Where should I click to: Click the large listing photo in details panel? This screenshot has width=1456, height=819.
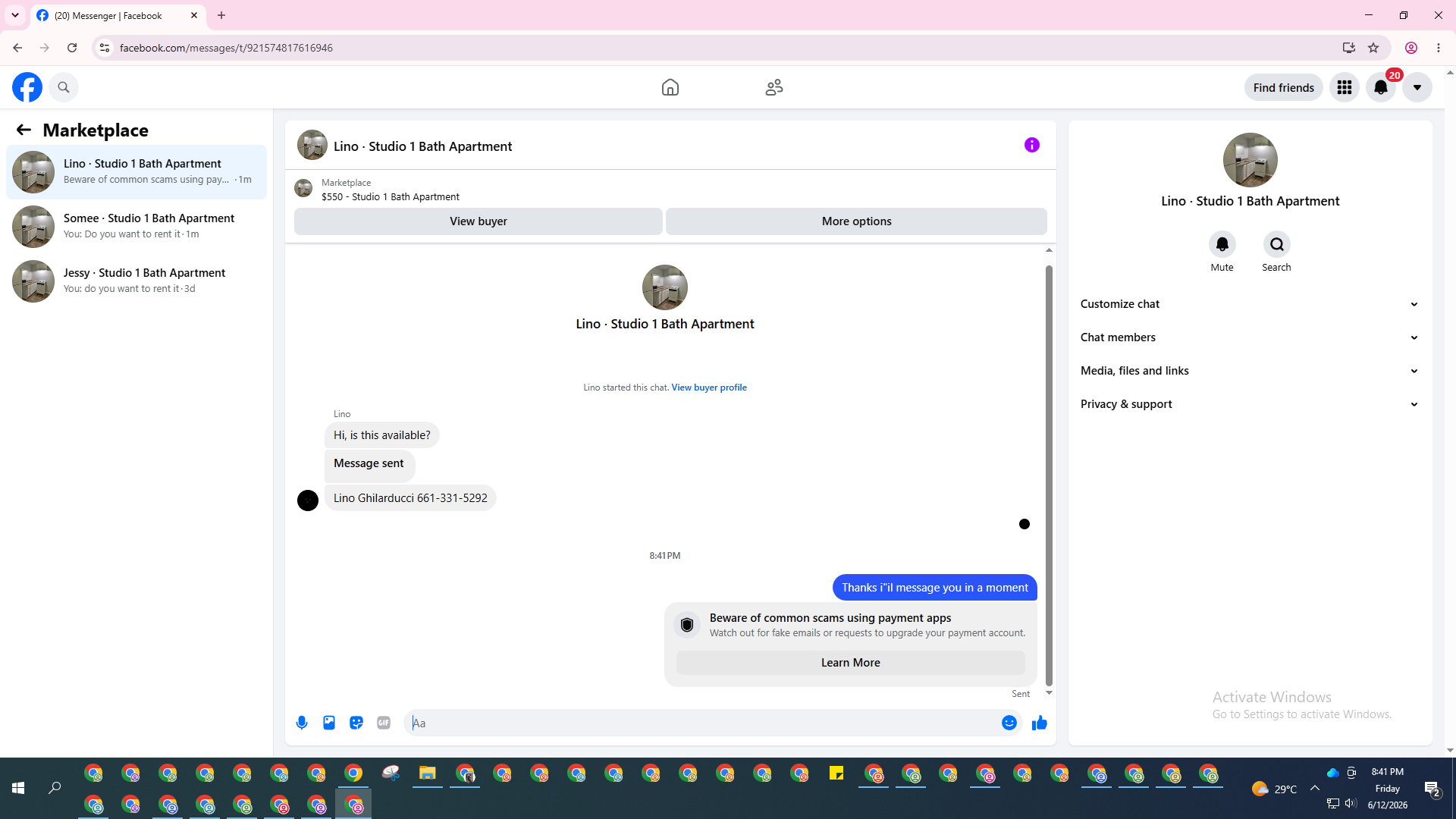click(x=1250, y=160)
